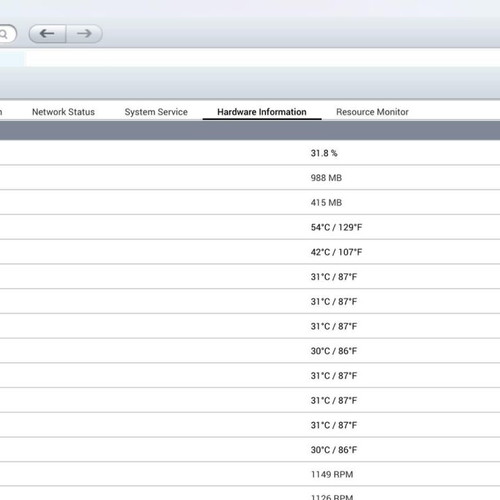Click the 1126 RPM fan speed value
This screenshot has height=500, width=500.
(x=332, y=497)
